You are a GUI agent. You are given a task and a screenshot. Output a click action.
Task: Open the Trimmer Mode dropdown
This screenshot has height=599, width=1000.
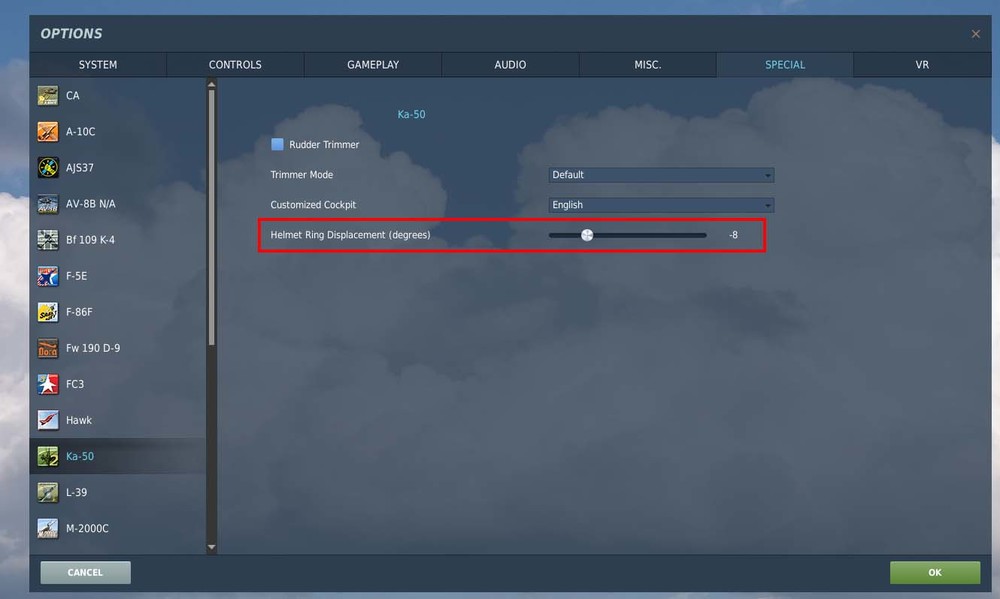(x=661, y=175)
